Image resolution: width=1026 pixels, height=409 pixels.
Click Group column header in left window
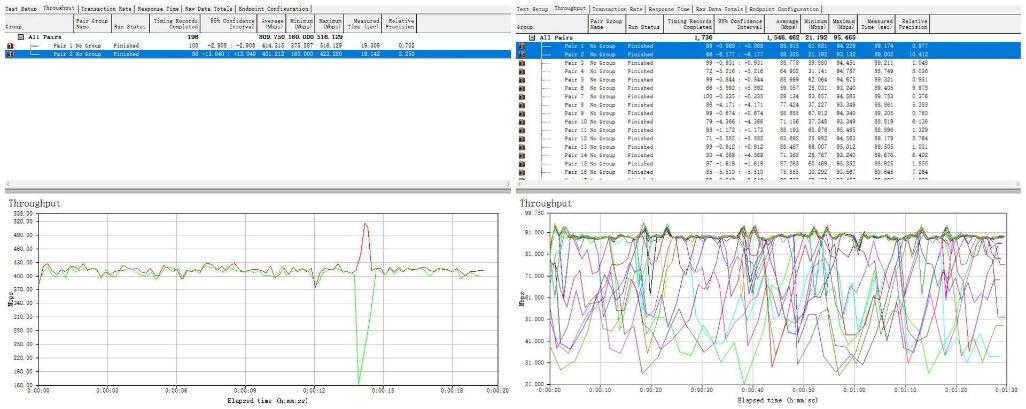[x=37, y=24]
